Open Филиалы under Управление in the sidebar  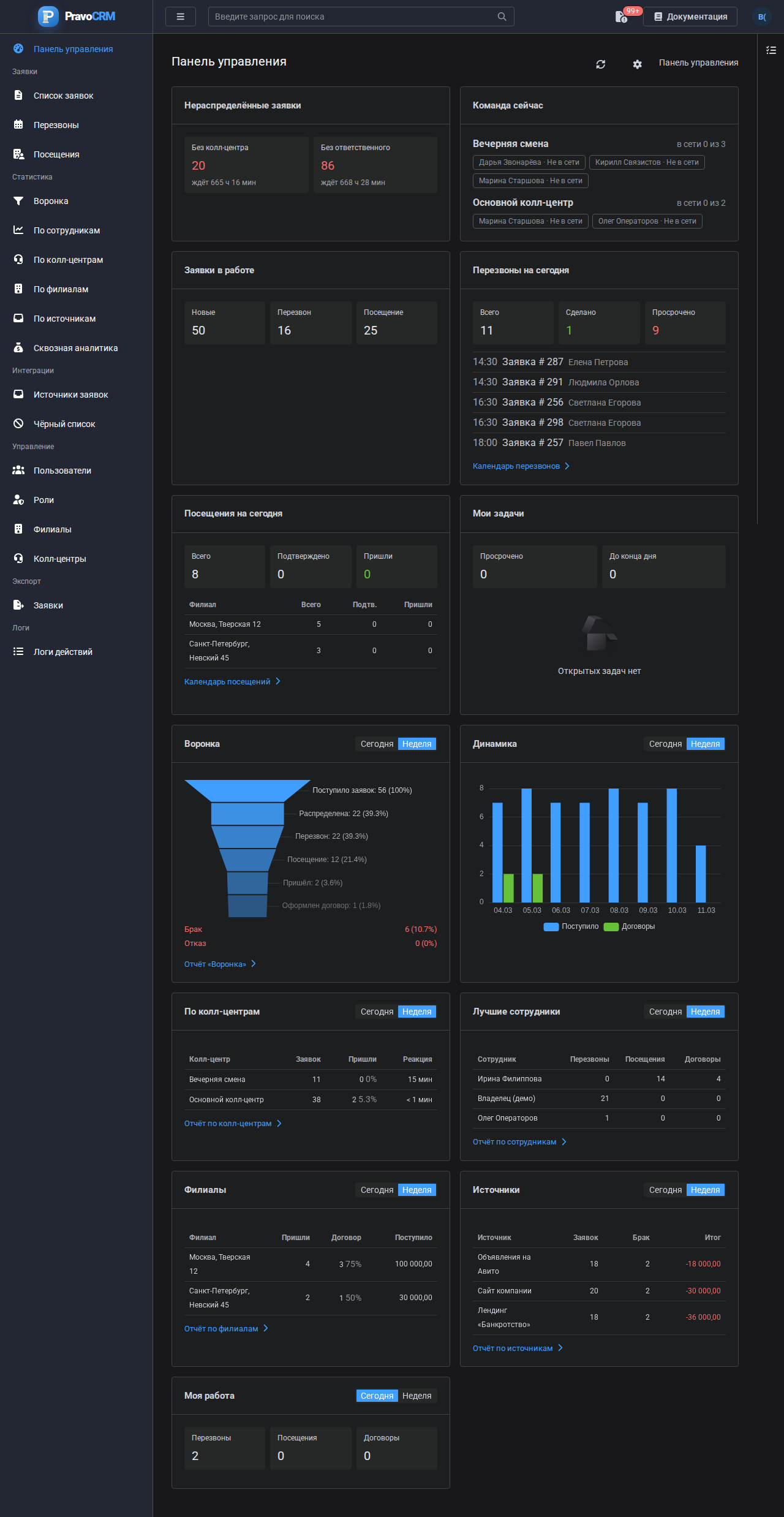(76, 529)
